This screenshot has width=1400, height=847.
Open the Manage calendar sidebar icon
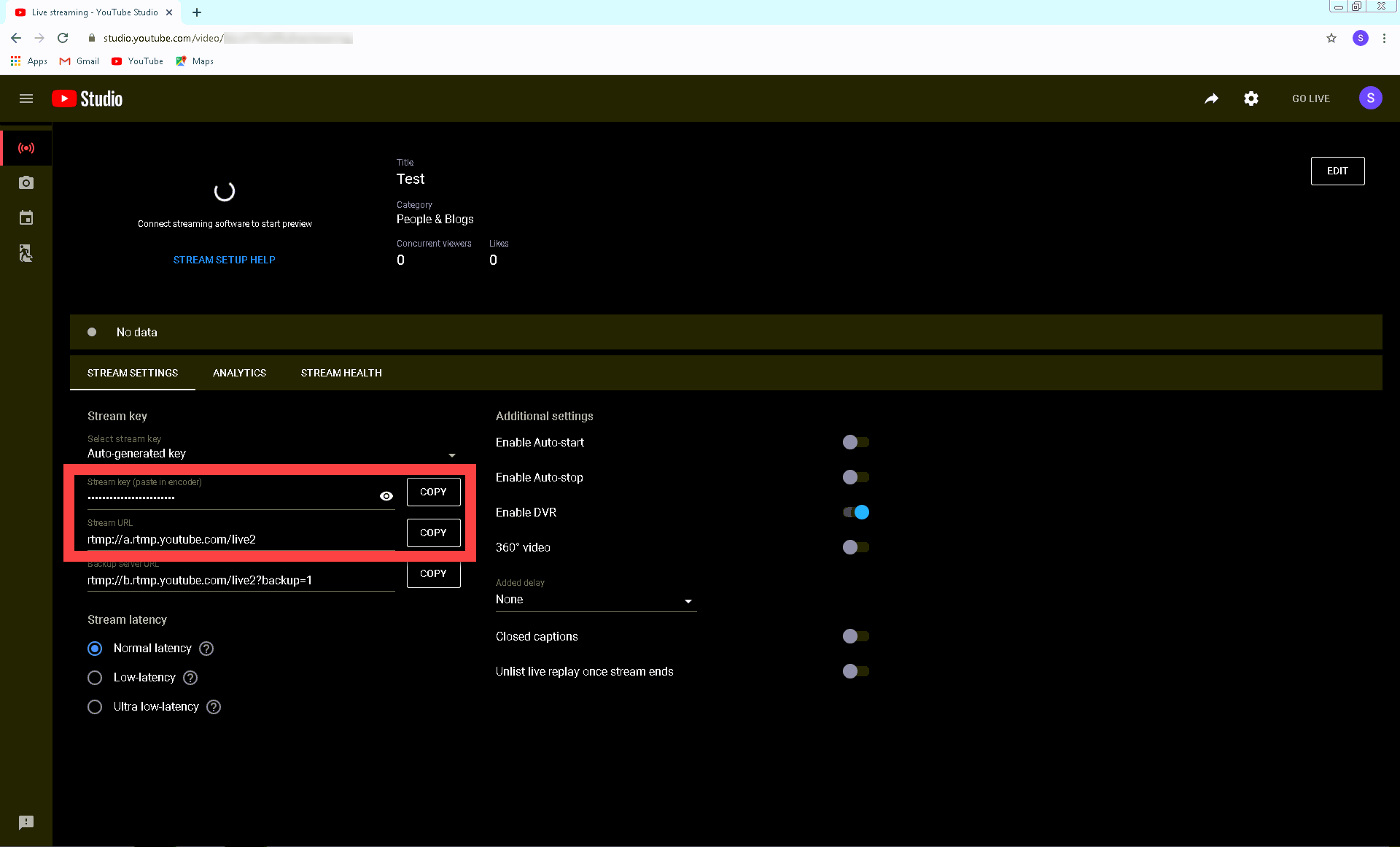26,217
